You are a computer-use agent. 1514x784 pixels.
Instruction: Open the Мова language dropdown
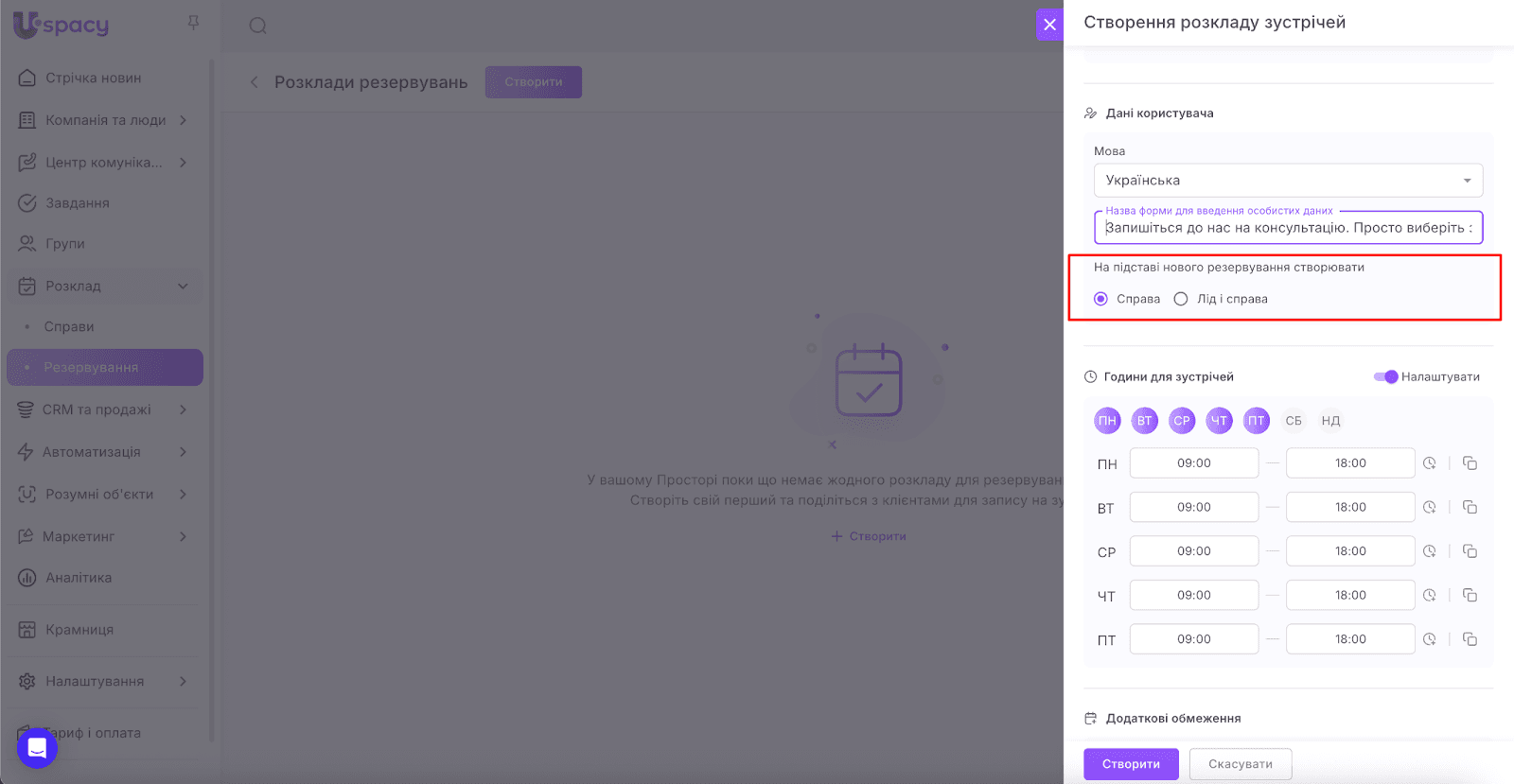click(1287, 181)
